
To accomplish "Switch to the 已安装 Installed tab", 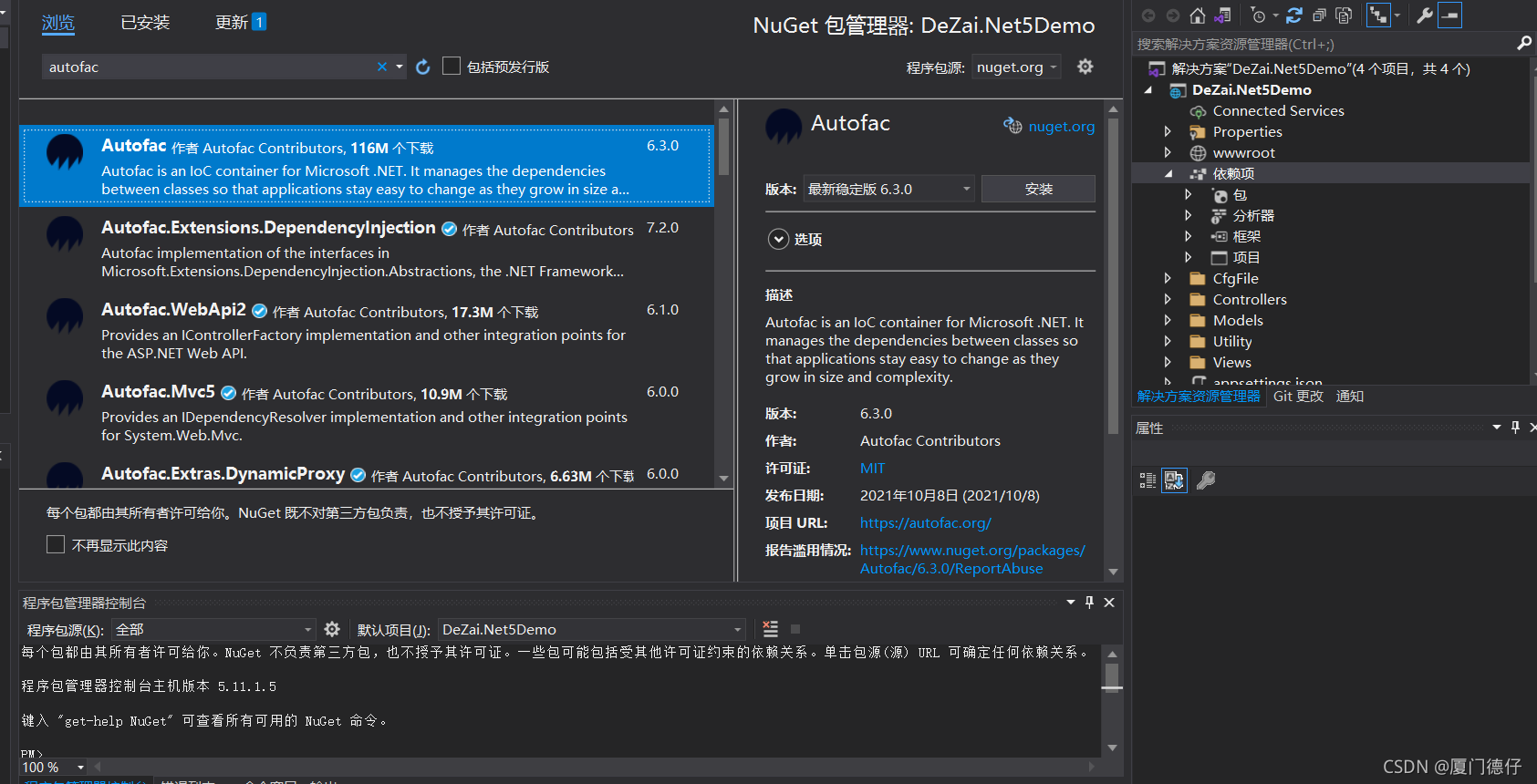I will [145, 22].
